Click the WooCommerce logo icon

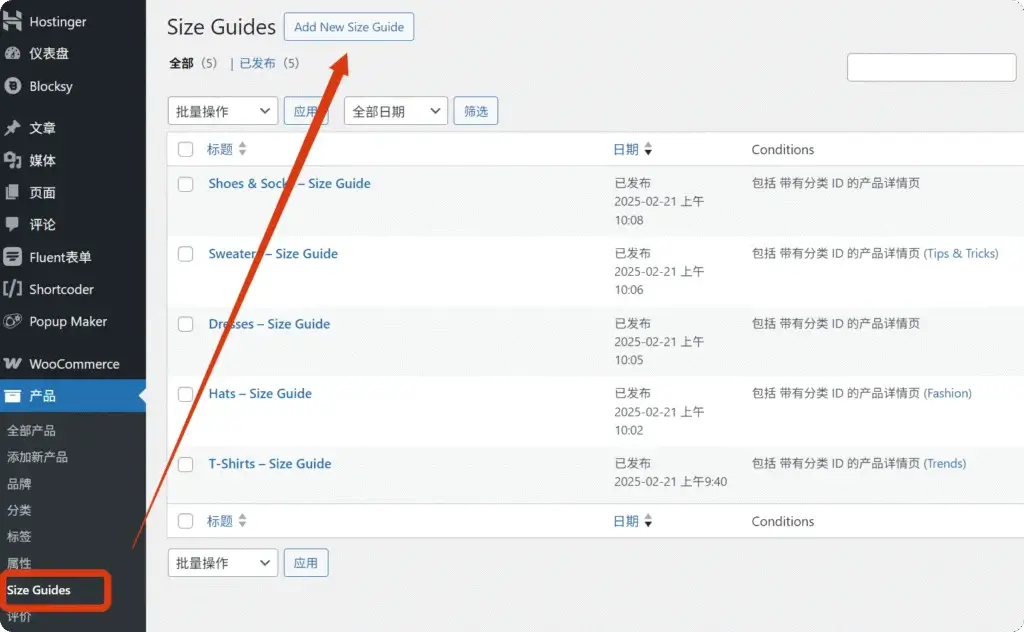(x=13, y=364)
